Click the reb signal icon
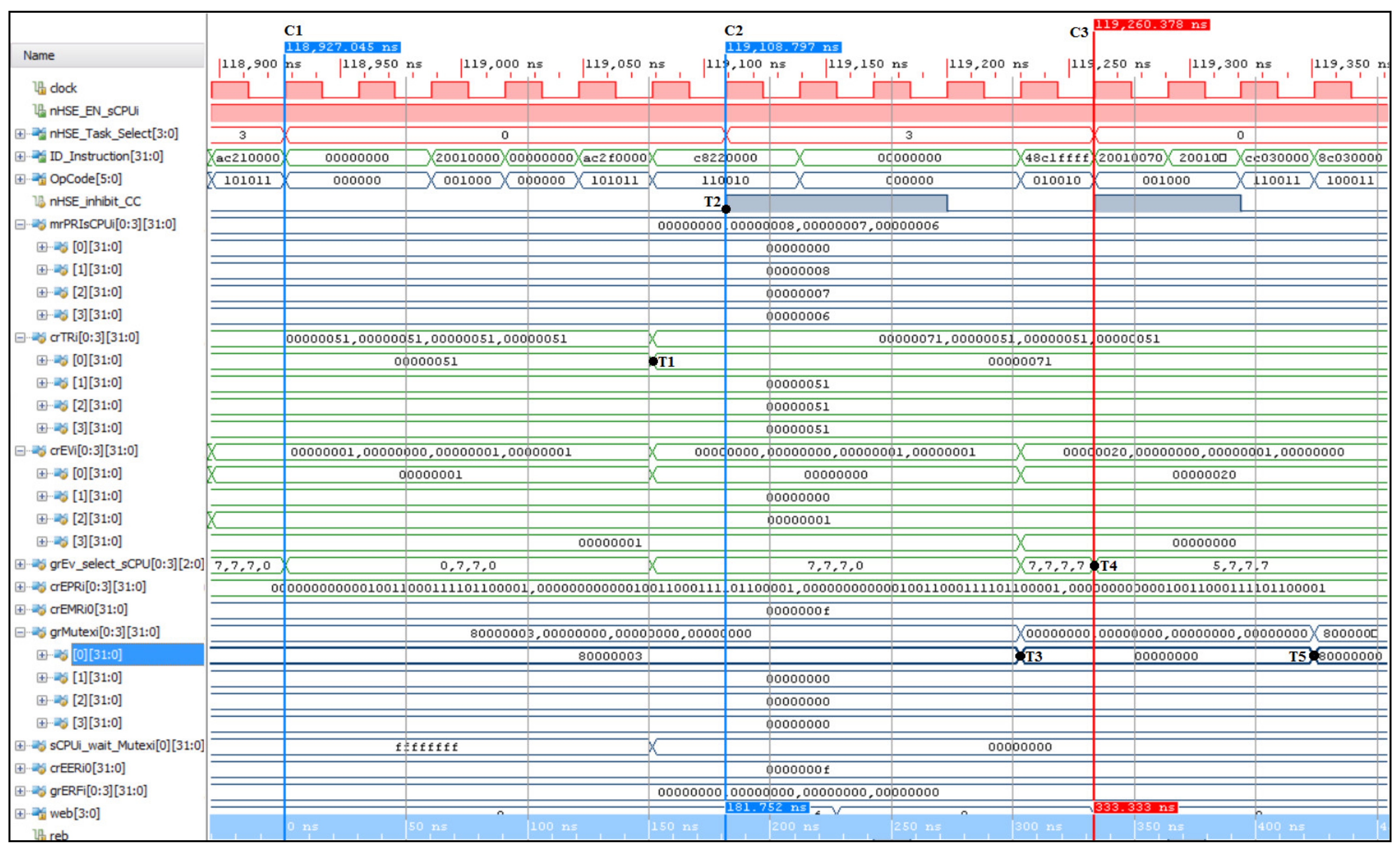The image size is (1400, 851). [x=39, y=835]
